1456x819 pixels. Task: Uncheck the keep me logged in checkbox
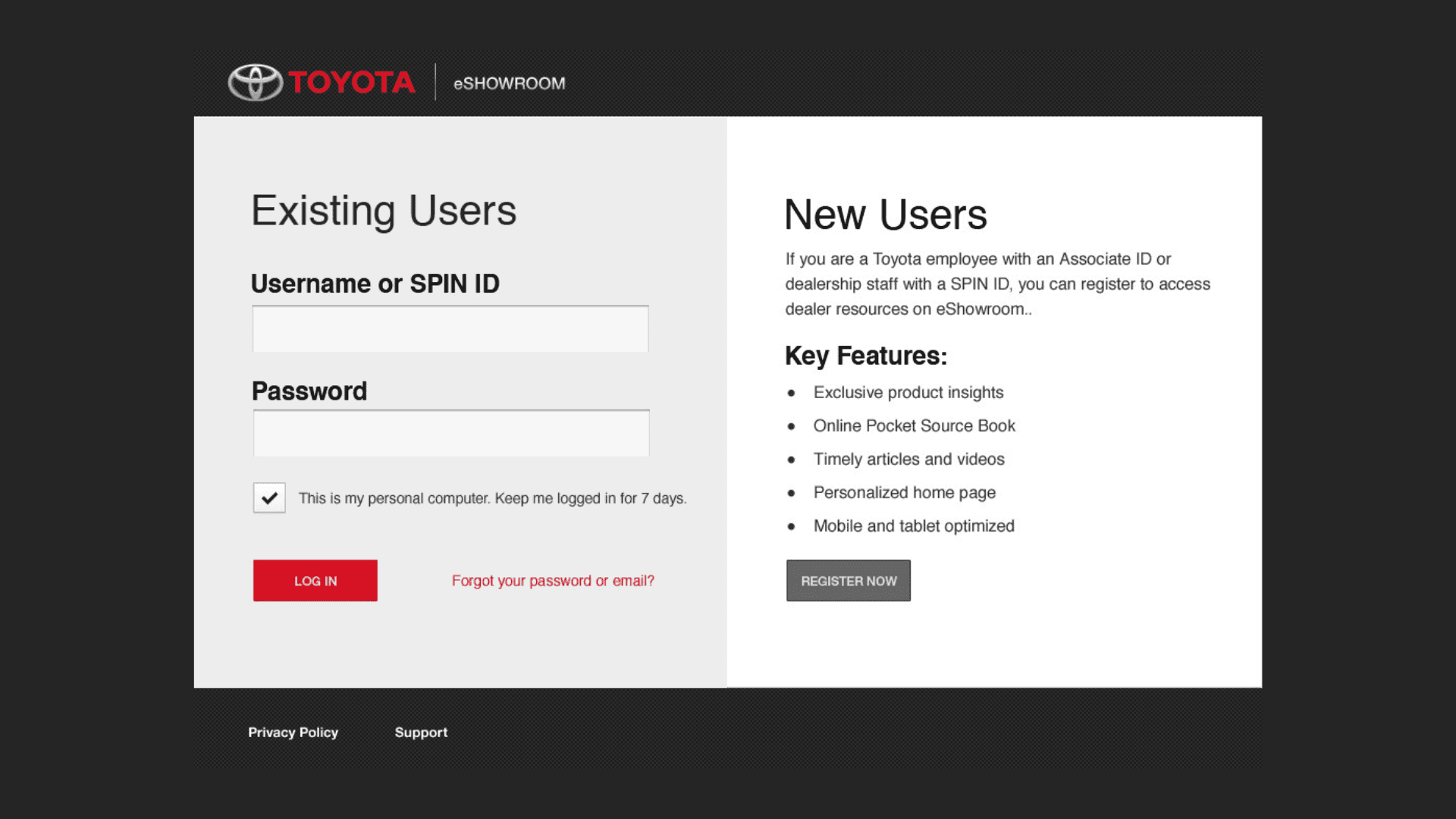[269, 498]
